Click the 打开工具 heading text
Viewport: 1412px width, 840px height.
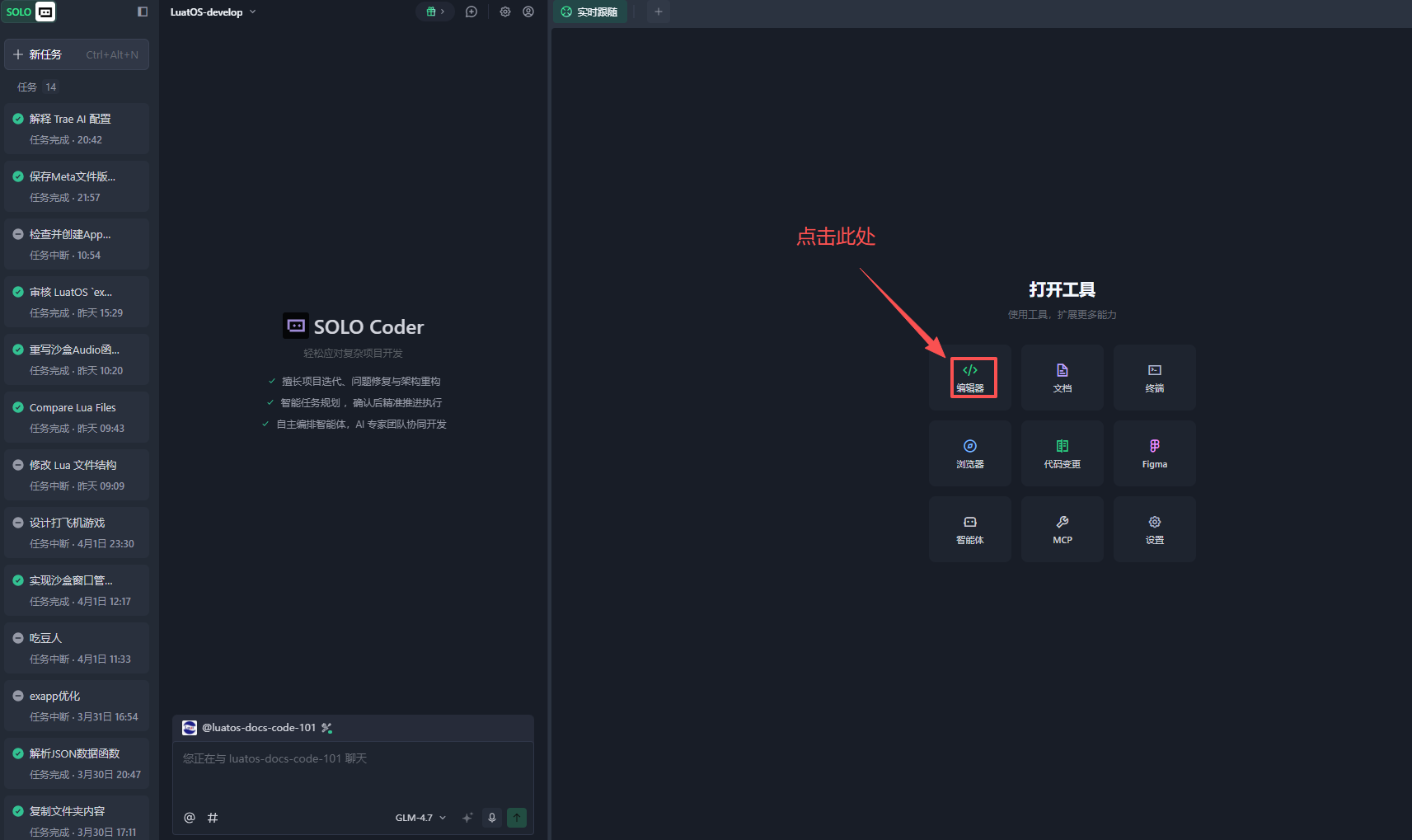click(1062, 290)
